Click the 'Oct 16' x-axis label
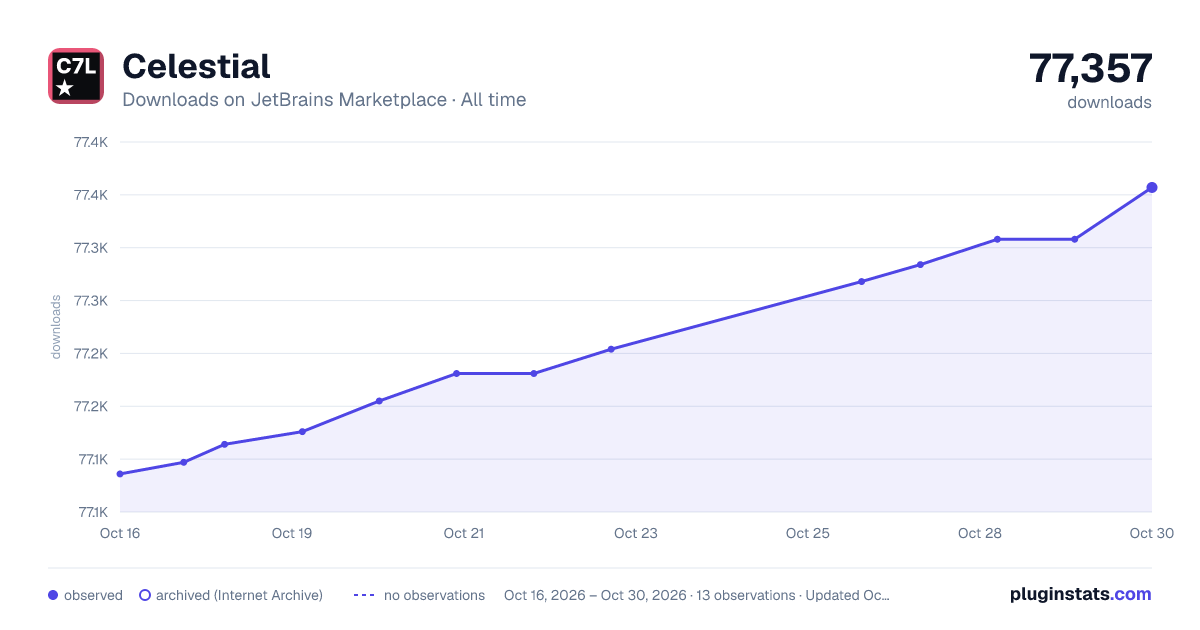Viewport: 1200px width, 630px height. pyautogui.click(x=120, y=533)
